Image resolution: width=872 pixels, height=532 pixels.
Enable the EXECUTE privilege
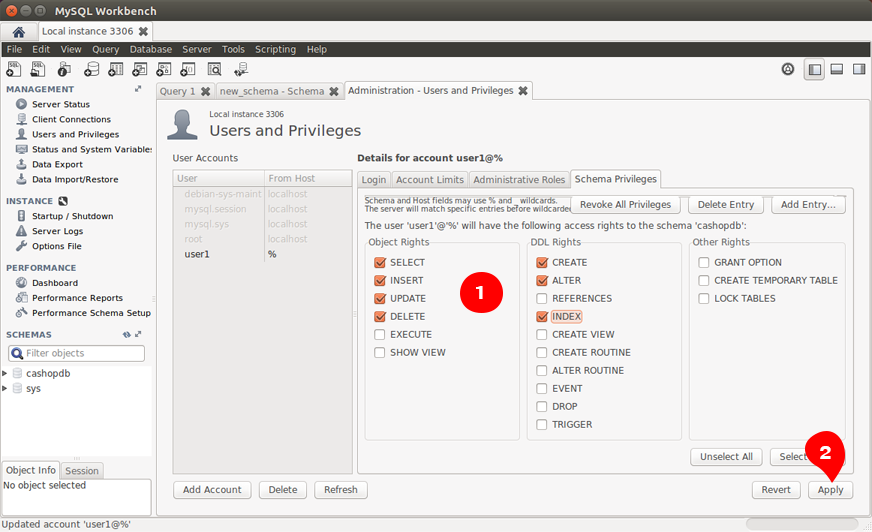tap(380, 335)
